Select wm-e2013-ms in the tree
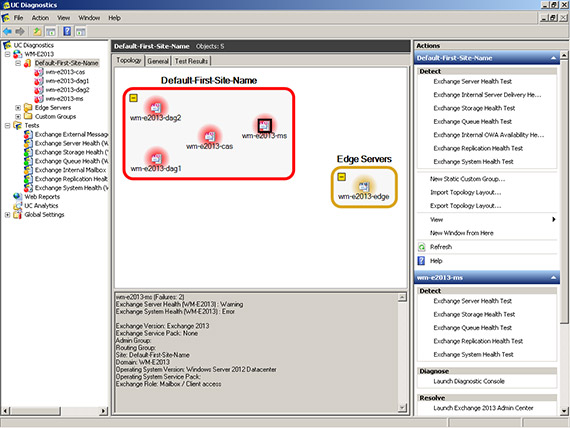Viewport: 570px width, 428px height. (64, 99)
